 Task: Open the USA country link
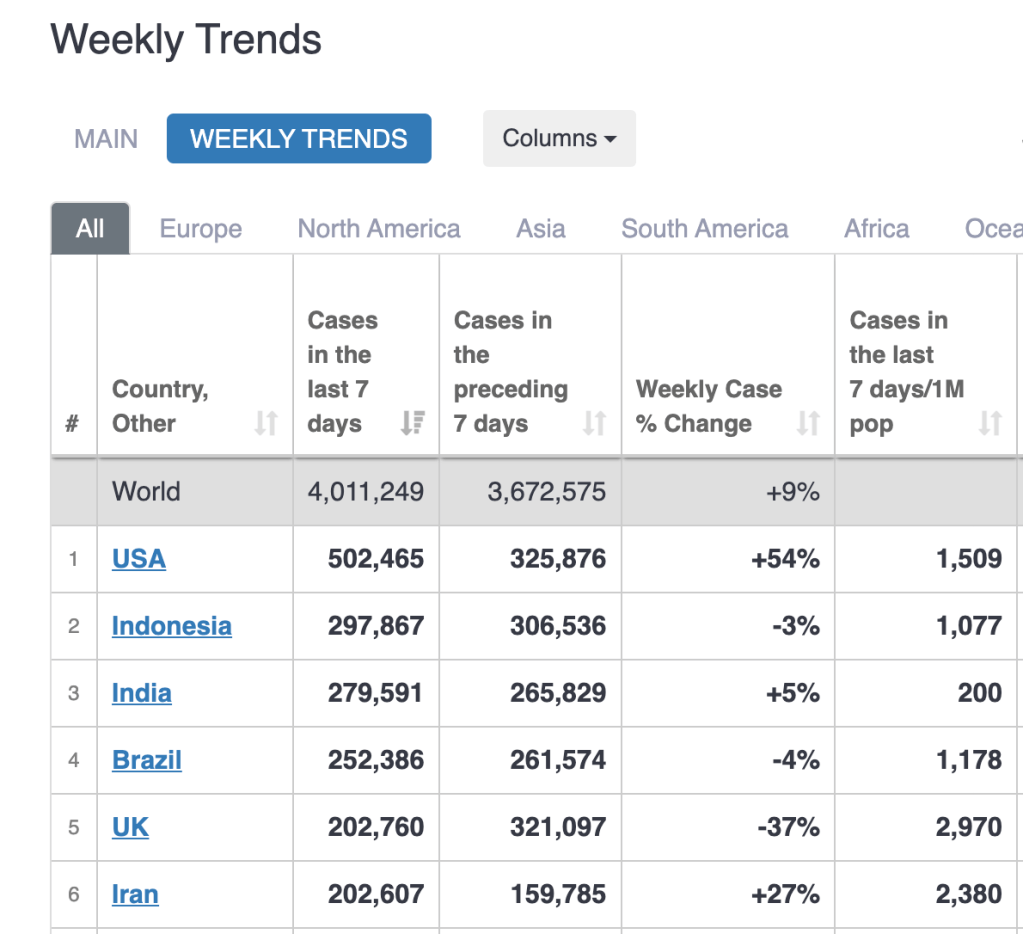(x=139, y=558)
